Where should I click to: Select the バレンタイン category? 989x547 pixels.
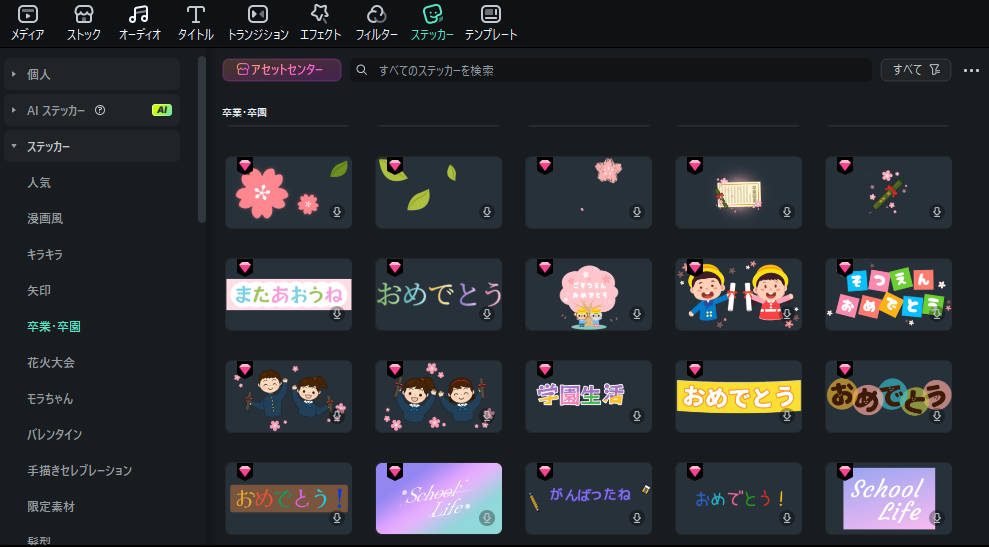pos(54,435)
